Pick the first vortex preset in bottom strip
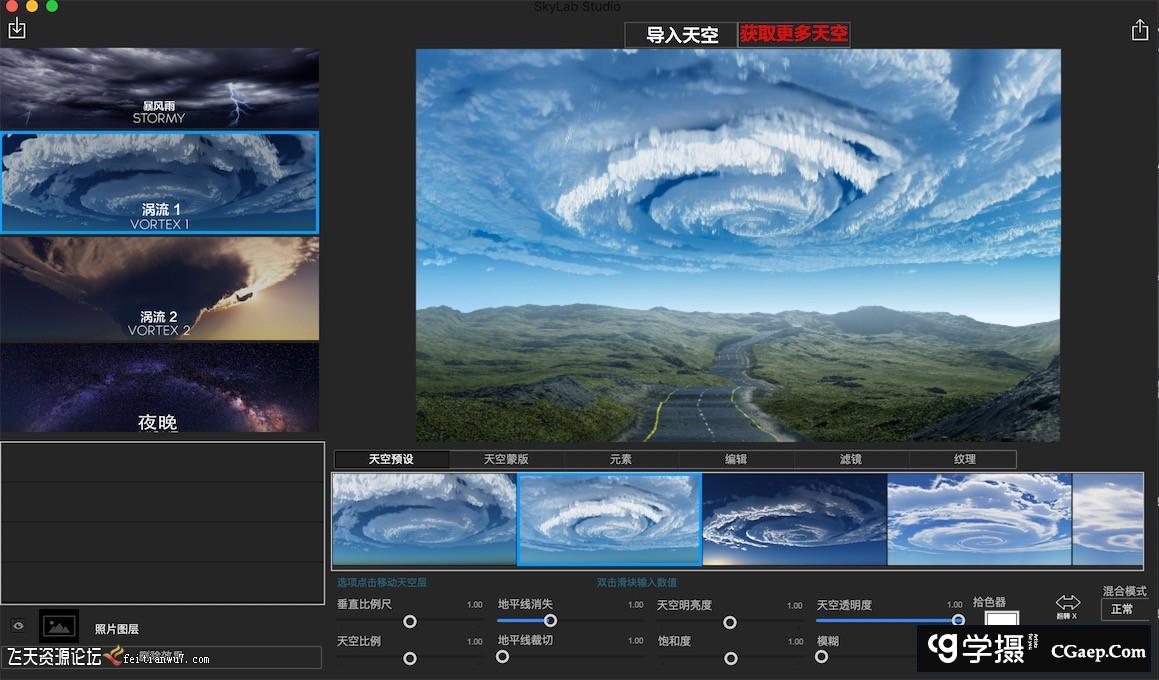Viewport: 1159px width, 680px height. [x=424, y=519]
